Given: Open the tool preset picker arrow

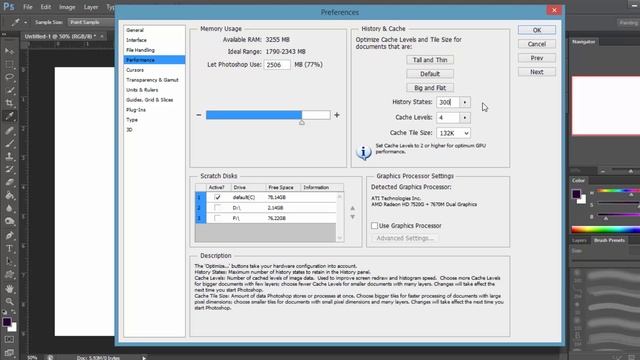Looking at the screenshot, I should pyautogui.click(x=25, y=22).
